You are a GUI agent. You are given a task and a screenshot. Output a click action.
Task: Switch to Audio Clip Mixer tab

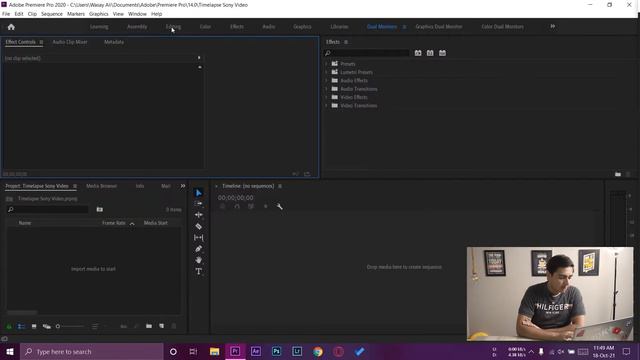point(70,42)
